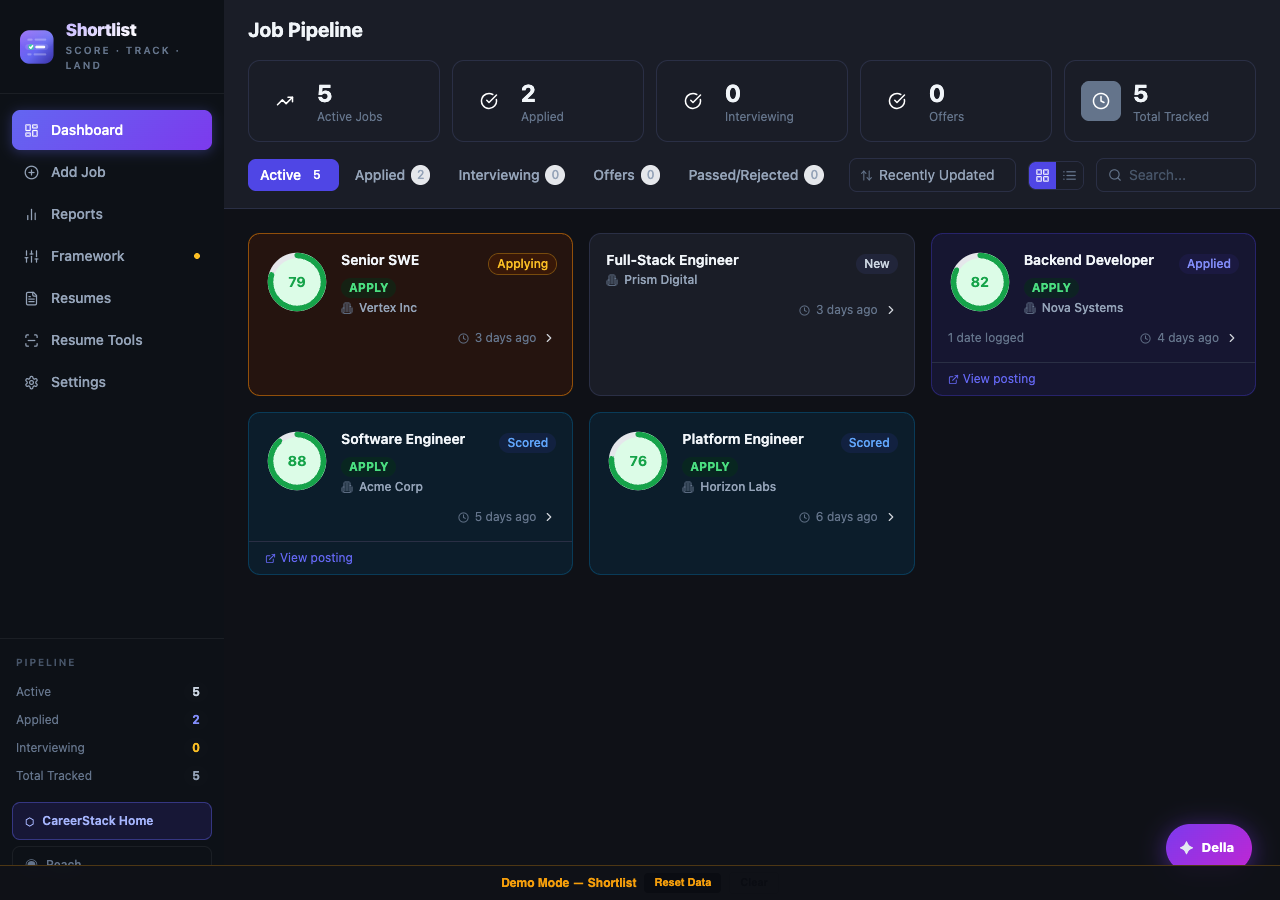Switch to grid view layout

coord(1042,175)
